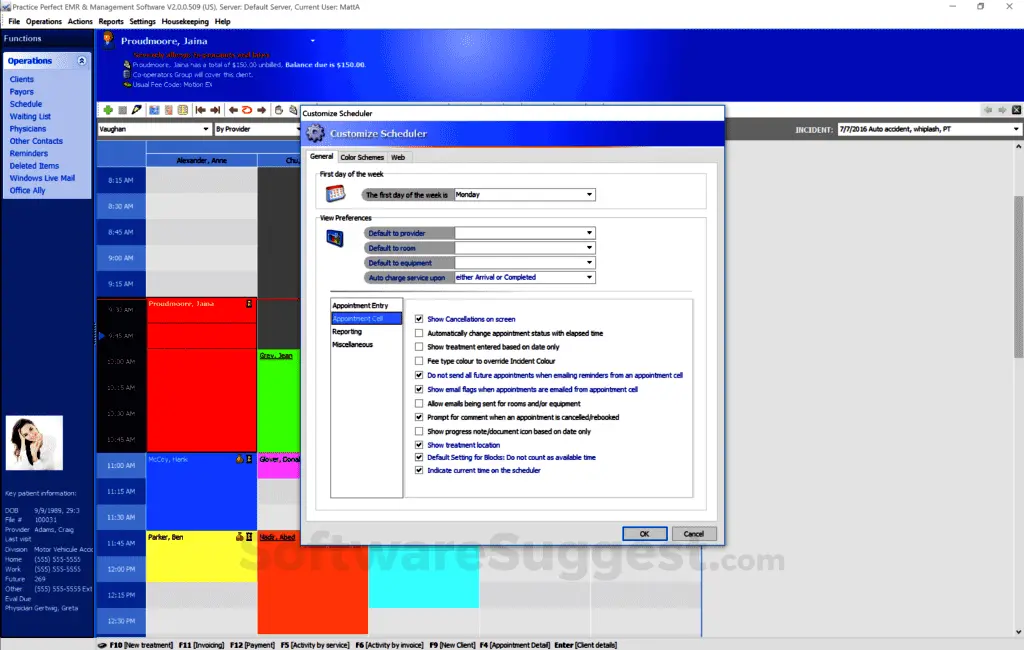This screenshot has height=650, width=1024.
Task: Toggle Show Cancellations on screen checkbox
Action: (x=419, y=319)
